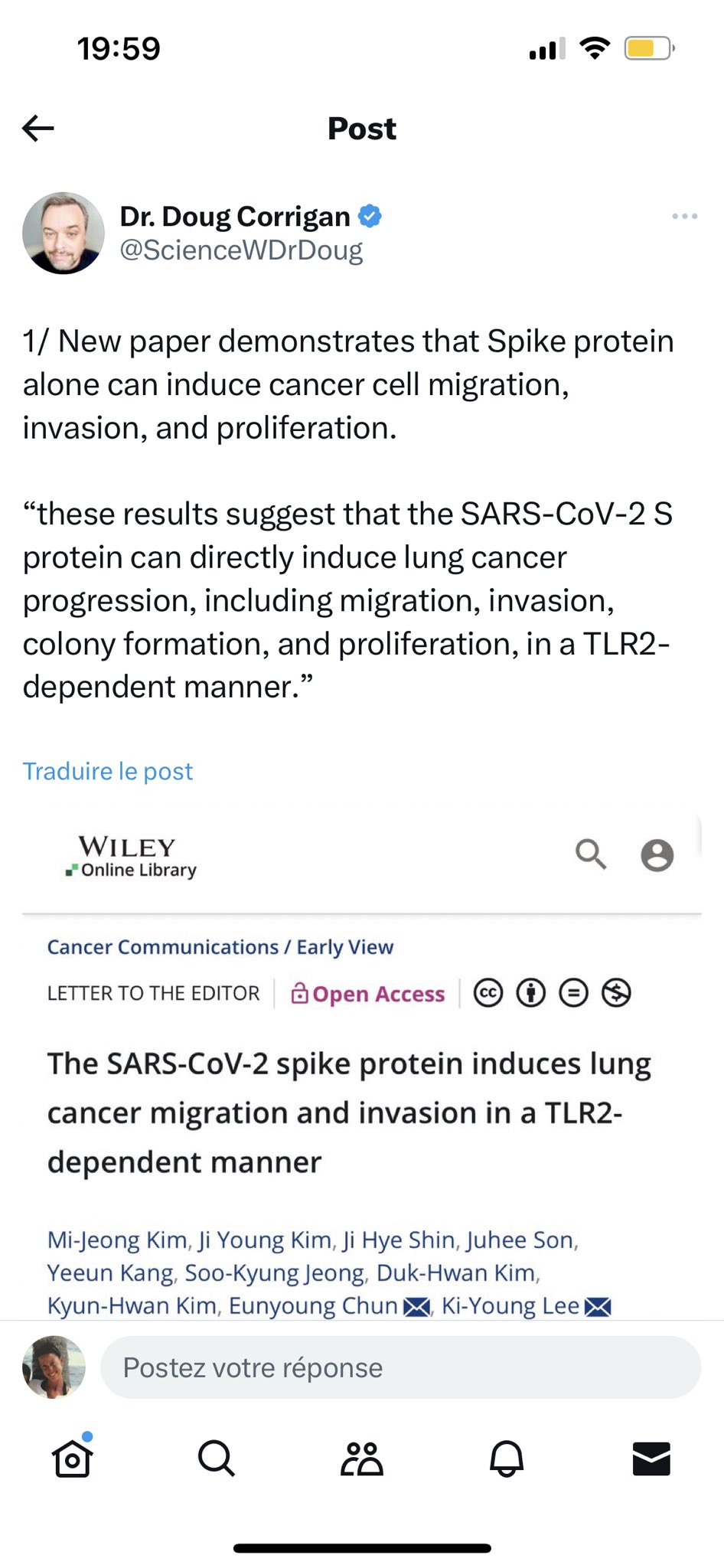Open the Messages envelope tab
Screen dimensions: 724x1568
point(651,1458)
